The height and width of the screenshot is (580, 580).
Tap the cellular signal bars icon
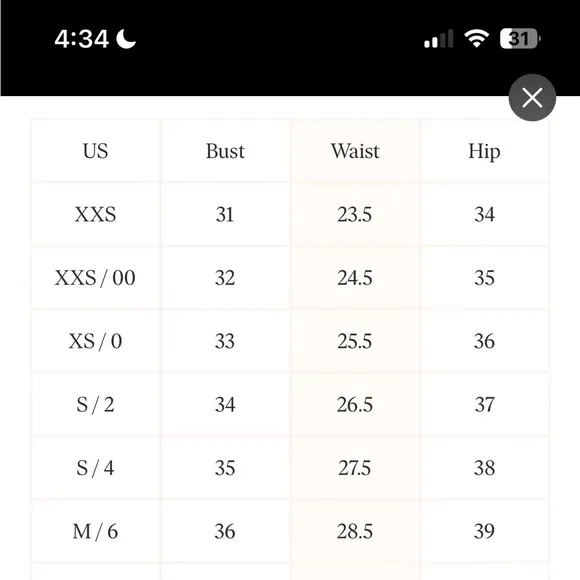438,39
